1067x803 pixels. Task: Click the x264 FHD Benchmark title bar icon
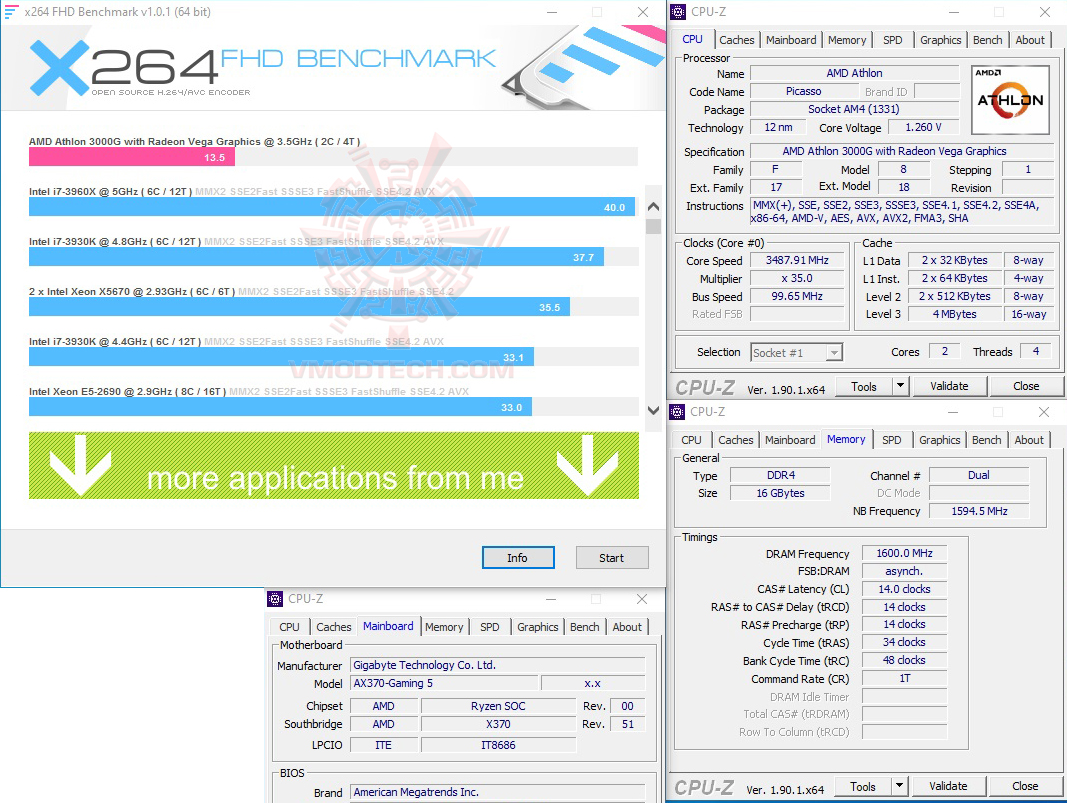coord(11,12)
